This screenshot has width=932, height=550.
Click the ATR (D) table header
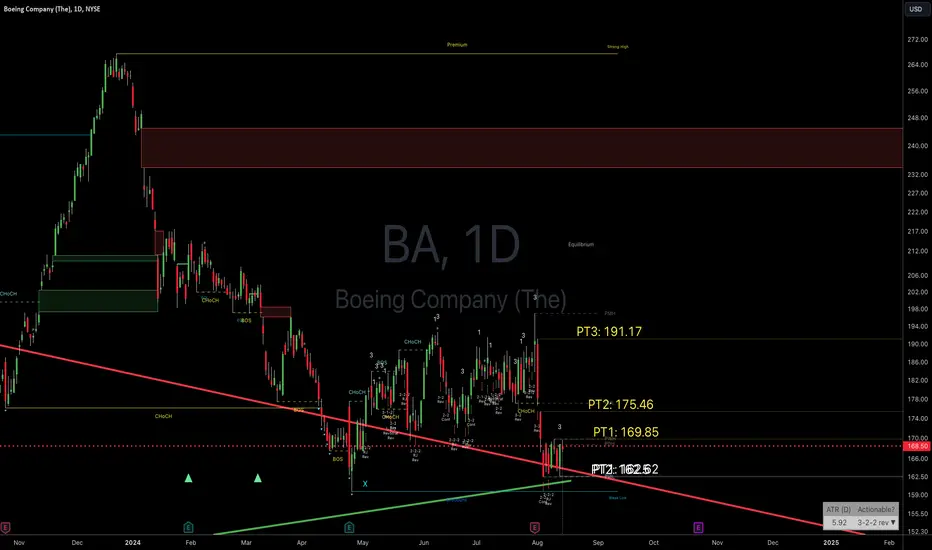(x=838, y=510)
